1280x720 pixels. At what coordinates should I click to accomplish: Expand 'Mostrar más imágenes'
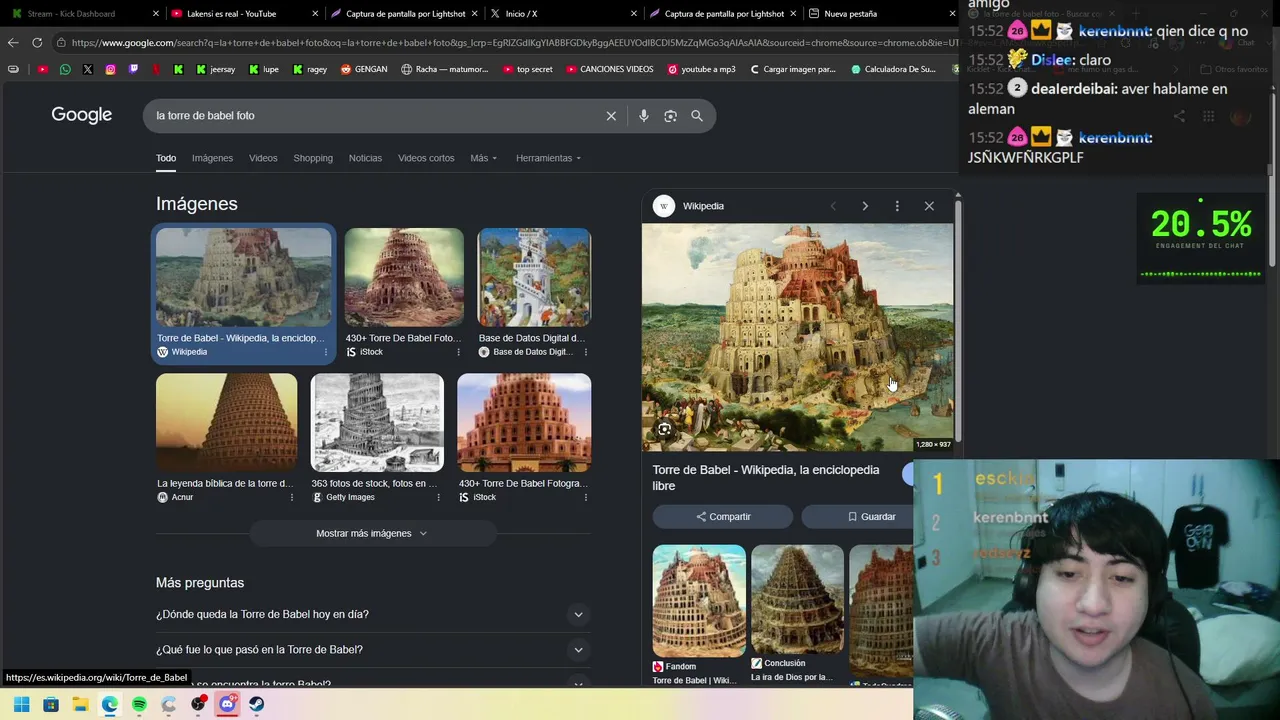pyautogui.click(x=372, y=534)
